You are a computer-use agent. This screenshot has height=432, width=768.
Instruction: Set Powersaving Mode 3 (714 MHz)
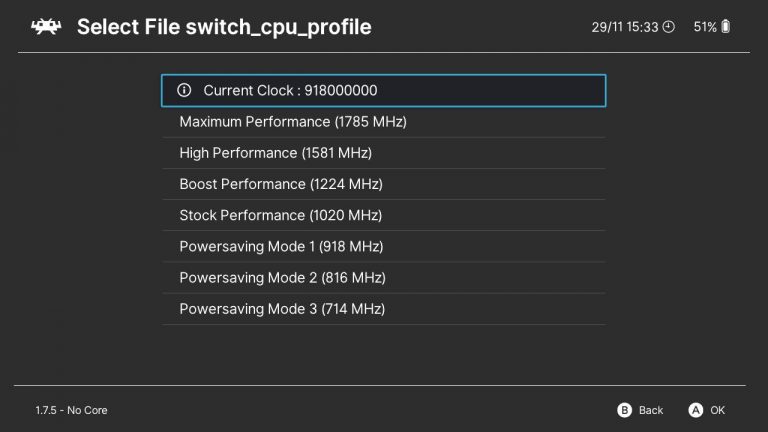pyautogui.click(x=281, y=309)
